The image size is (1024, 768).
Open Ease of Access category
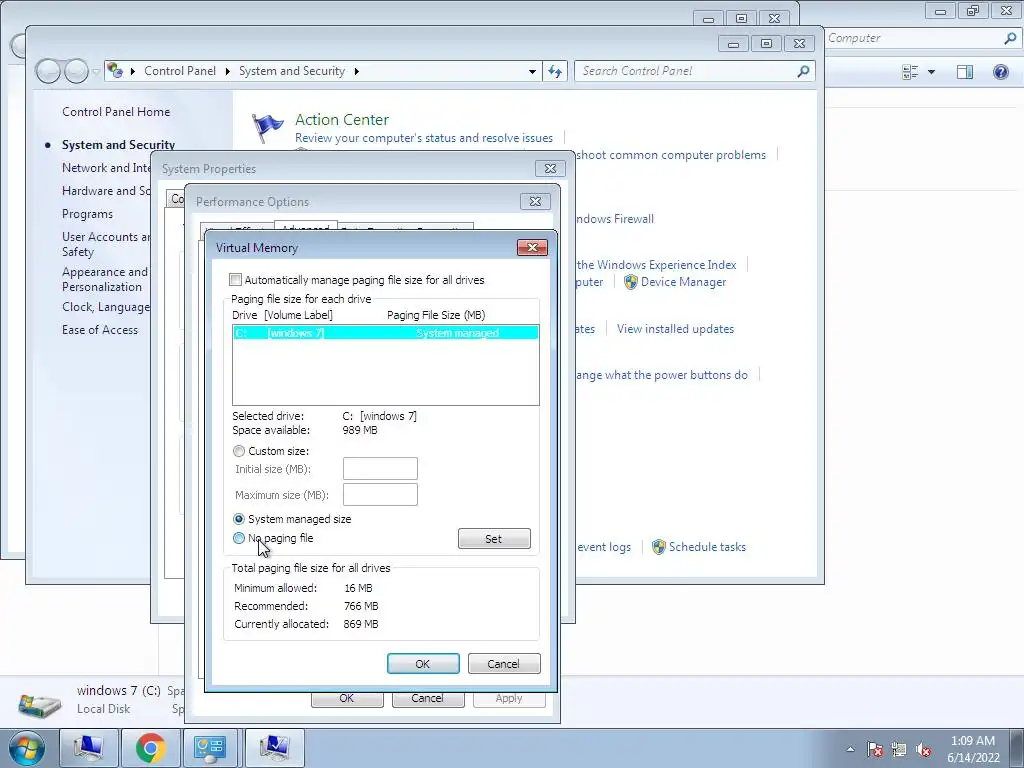pyautogui.click(x=100, y=330)
